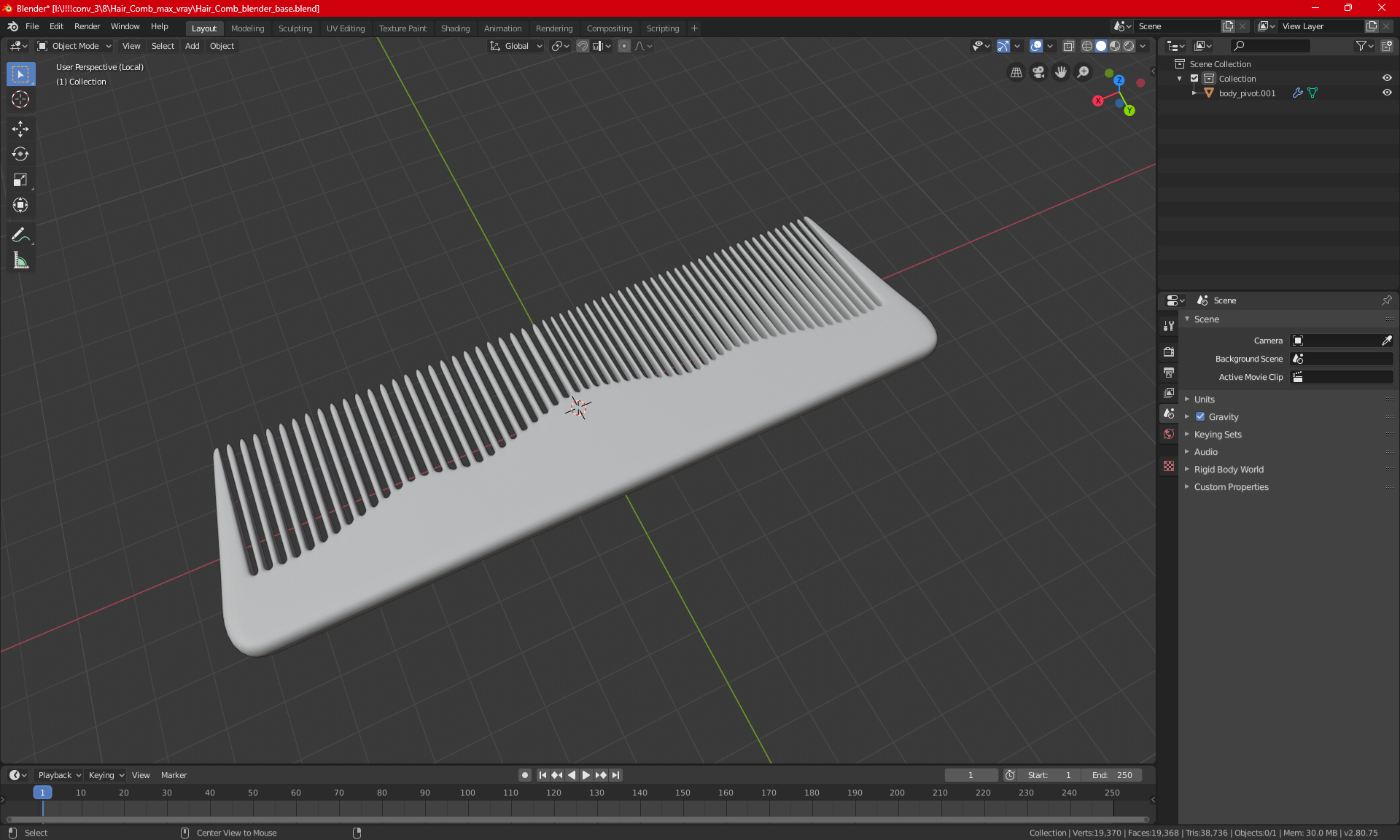This screenshot has height=840, width=1400.
Task: Open the Active Tool settings tab
Action: tap(1169, 325)
